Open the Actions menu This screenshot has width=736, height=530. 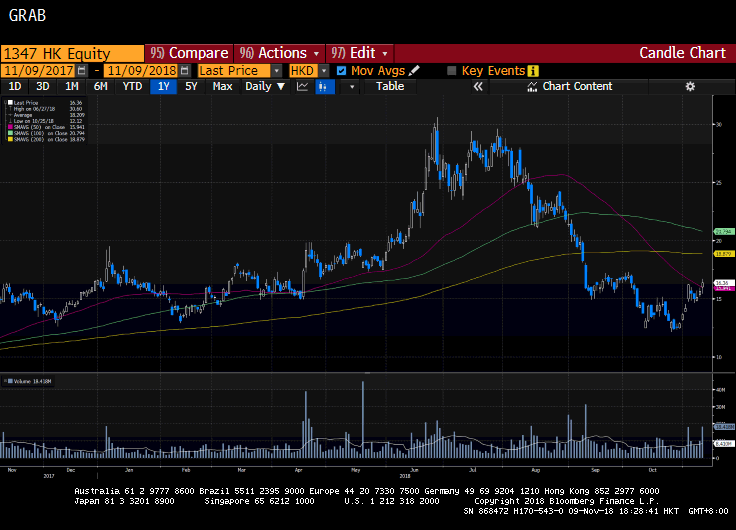tap(279, 53)
